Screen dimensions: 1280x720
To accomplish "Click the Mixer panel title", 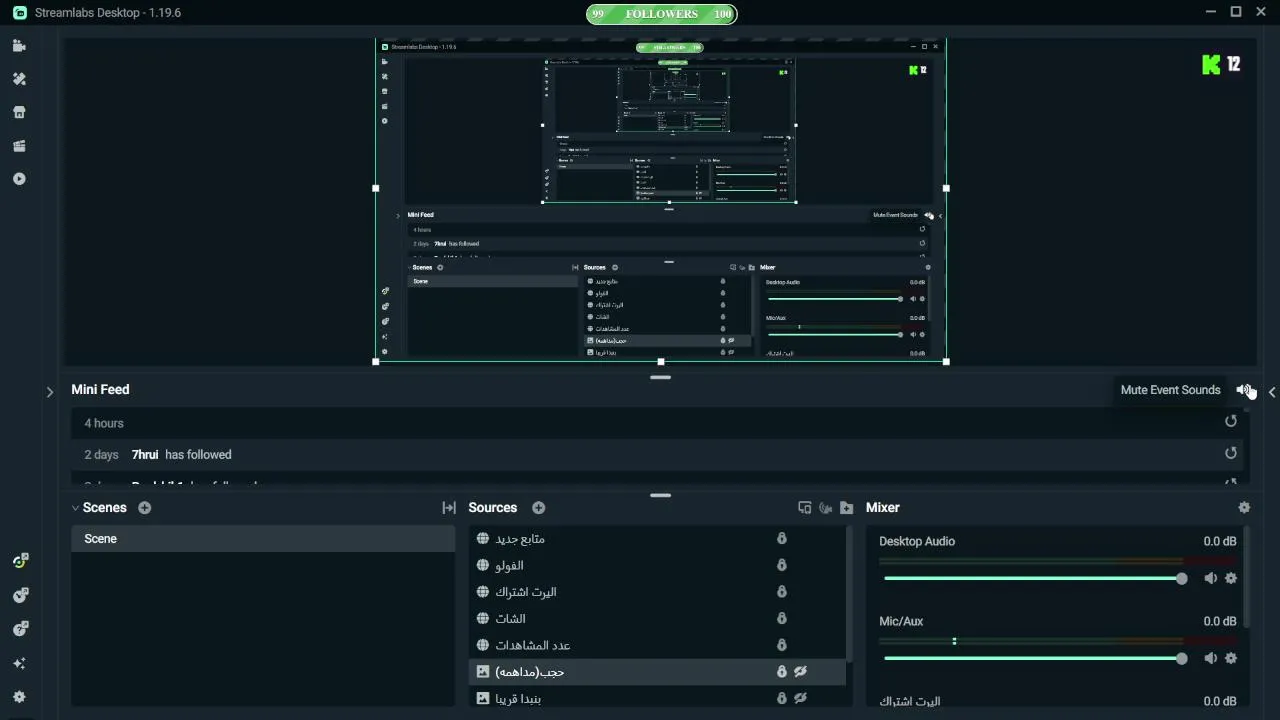I will (x=883, y=508).
